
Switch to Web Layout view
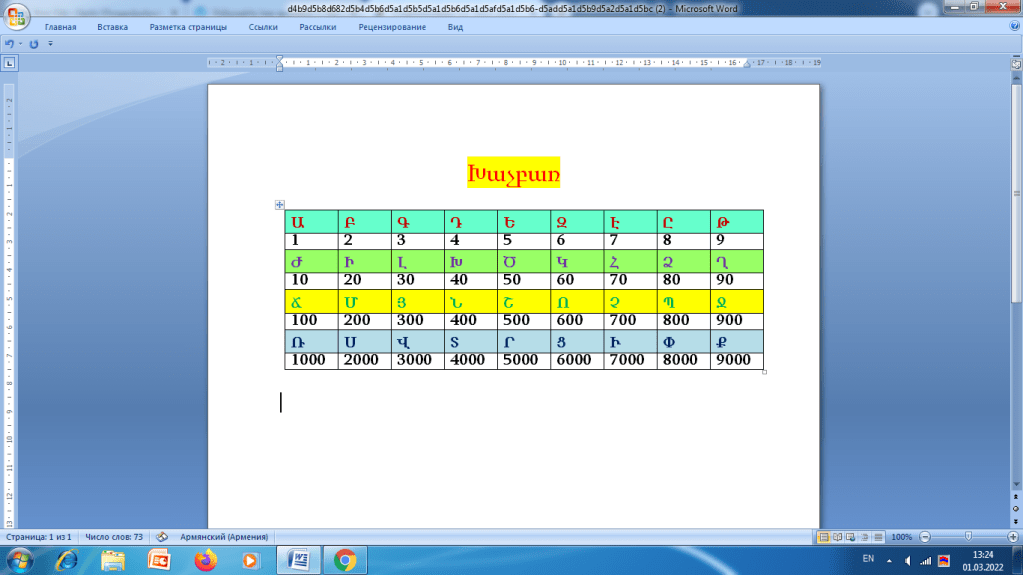pyautogui.click(x=850, y=537)
